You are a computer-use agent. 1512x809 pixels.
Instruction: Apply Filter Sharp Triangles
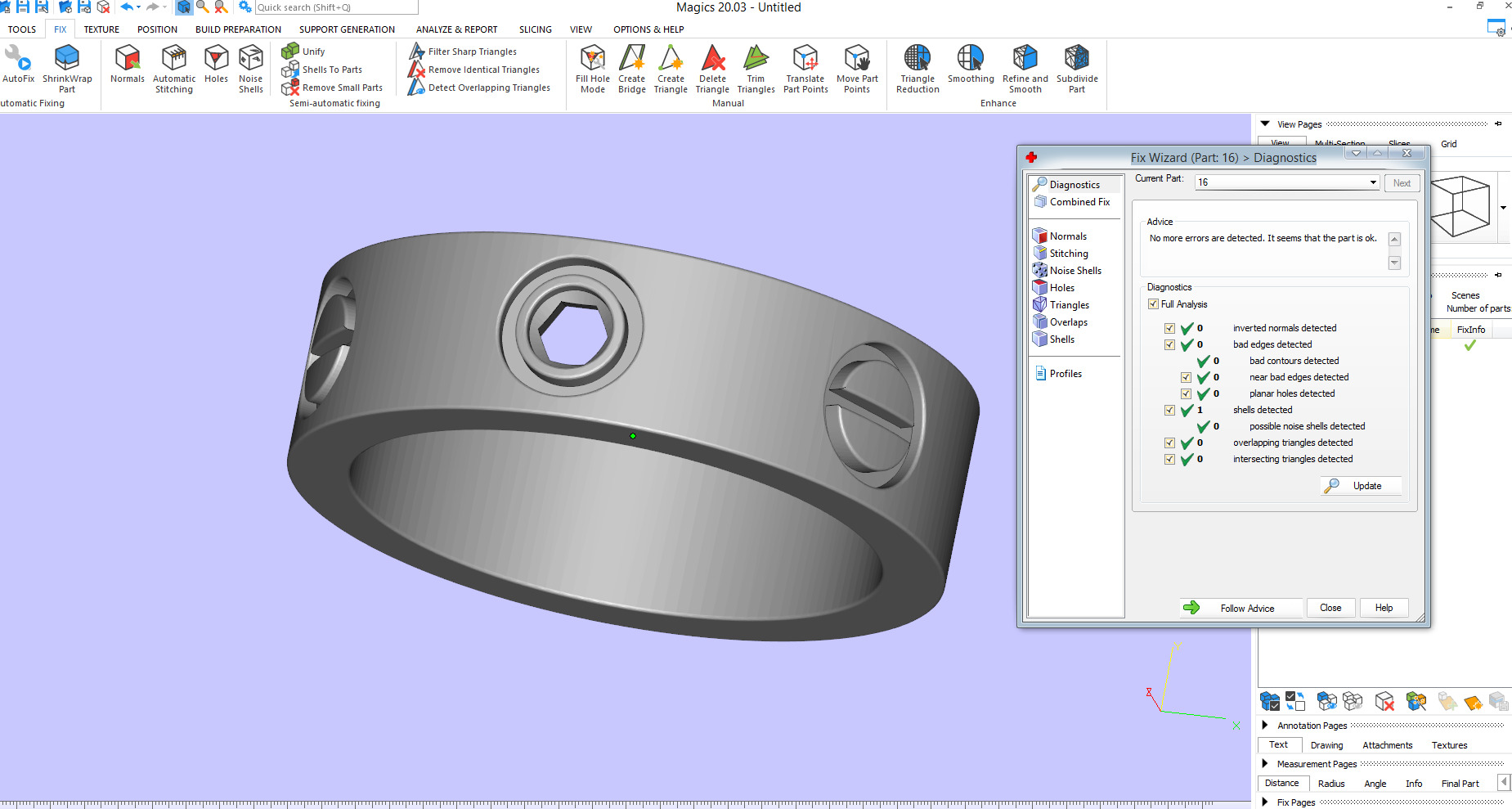463,52
